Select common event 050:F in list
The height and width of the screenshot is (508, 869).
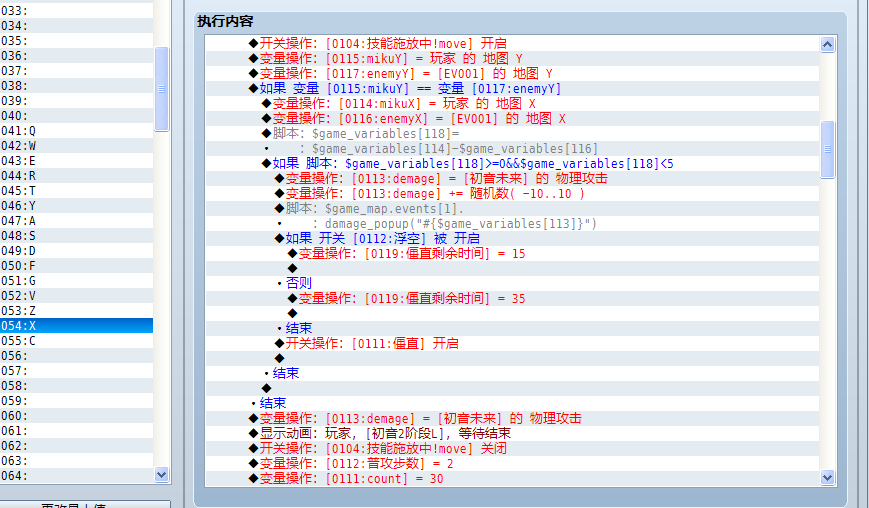(76, 266)
